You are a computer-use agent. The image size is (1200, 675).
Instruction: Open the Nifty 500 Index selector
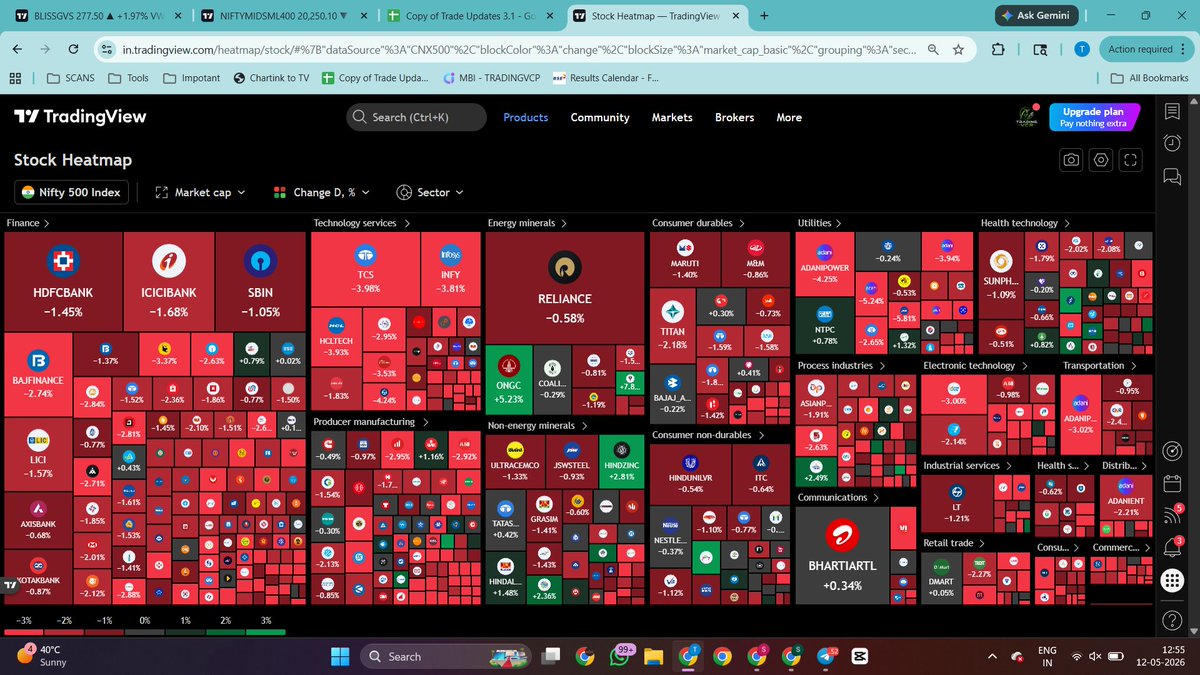click(x=73, y=192)
